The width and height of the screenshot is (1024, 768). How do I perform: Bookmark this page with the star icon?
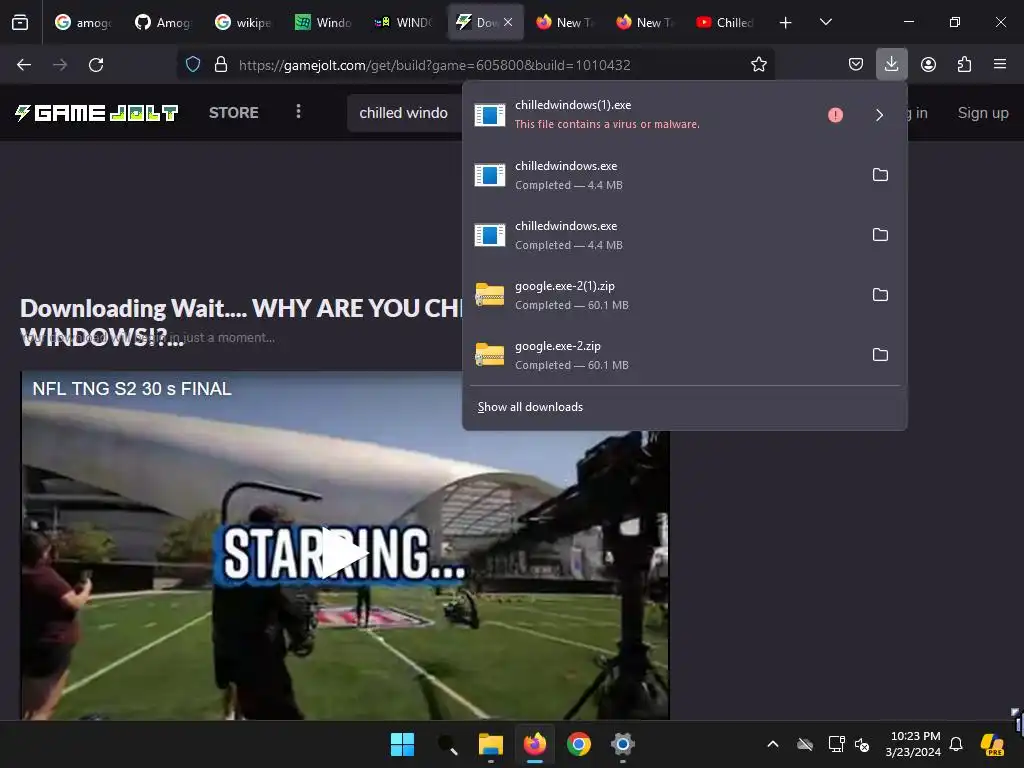click(x=758, y=64)
